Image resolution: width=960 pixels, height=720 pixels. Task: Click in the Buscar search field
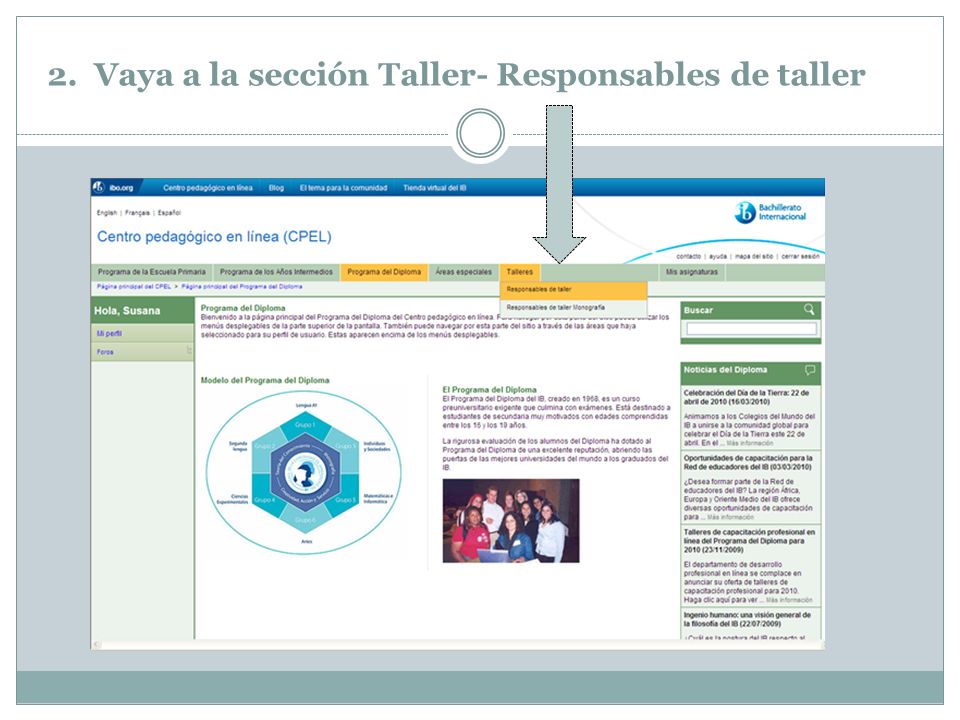coord(751,329)
